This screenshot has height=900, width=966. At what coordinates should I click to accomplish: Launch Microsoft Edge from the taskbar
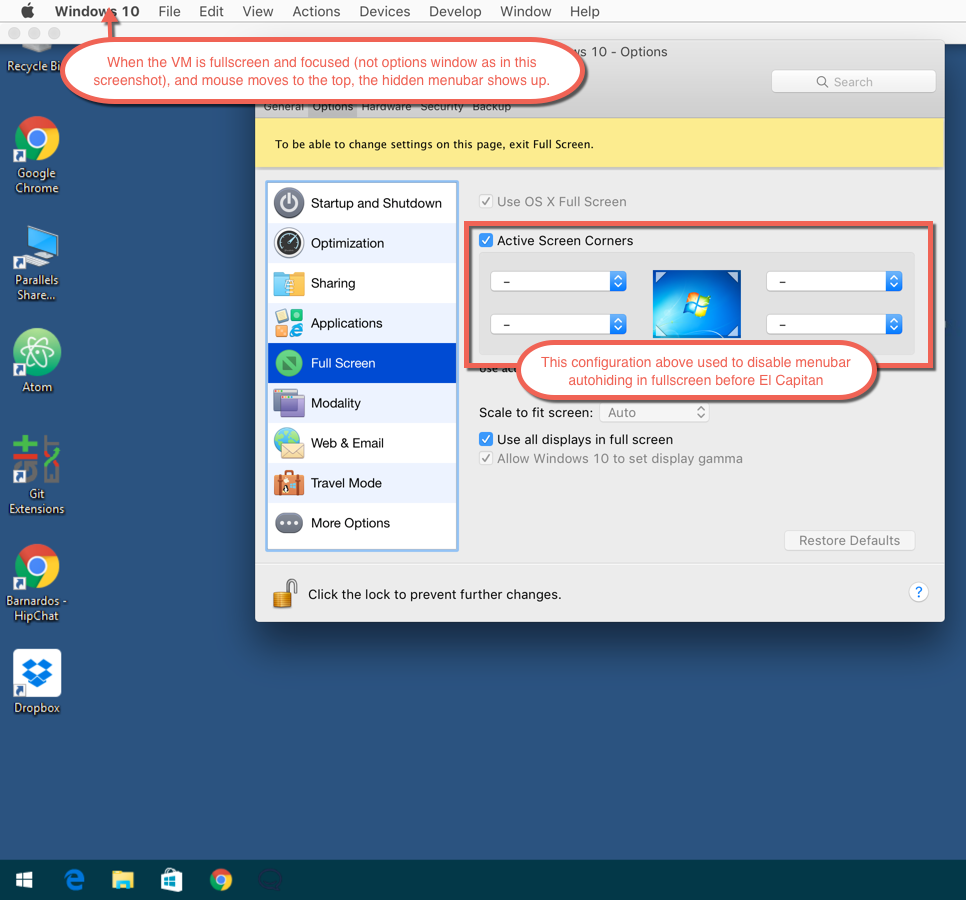click(x=75, y=880)
